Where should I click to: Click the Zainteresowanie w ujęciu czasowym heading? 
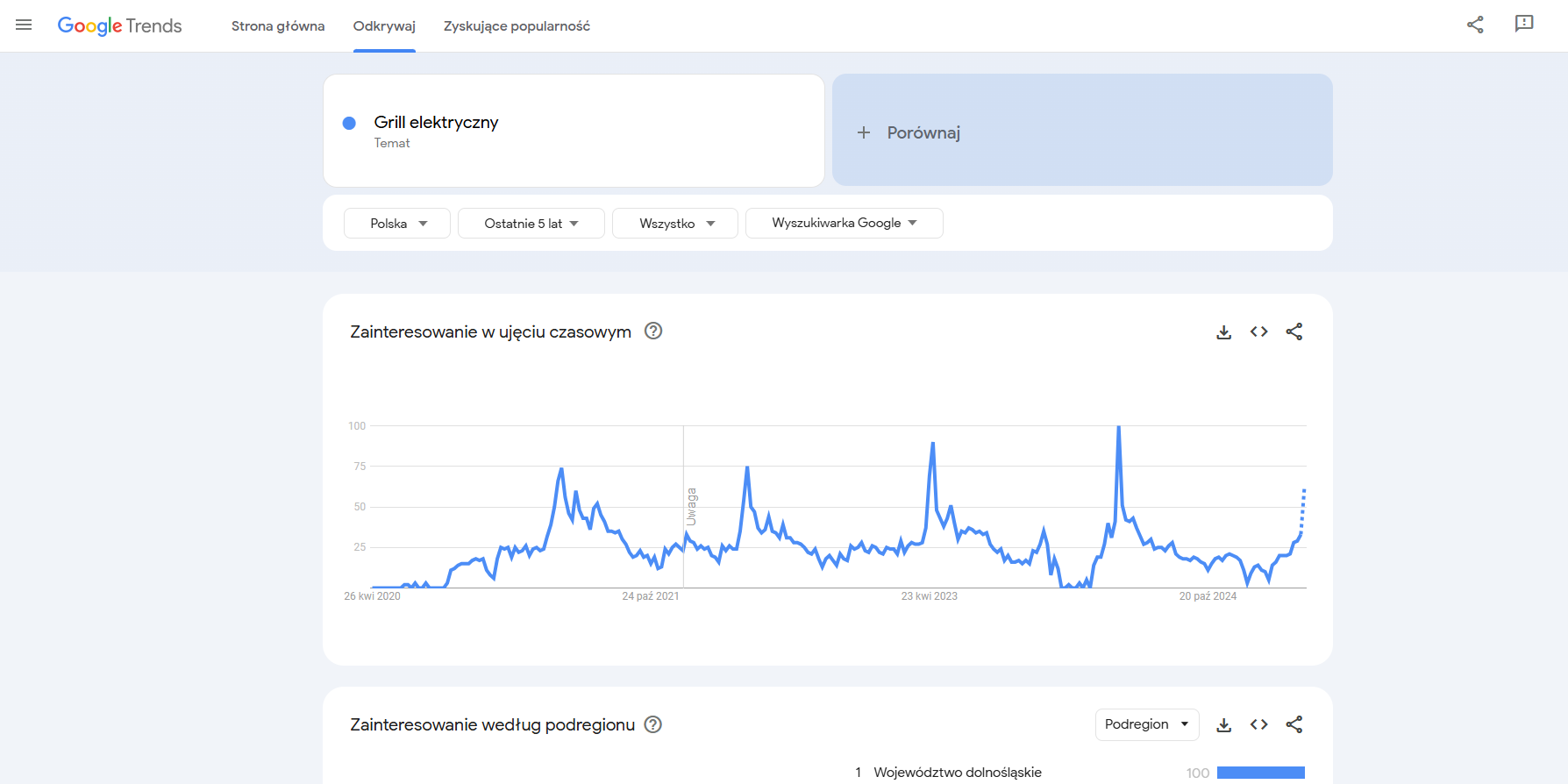pos(491,331)
